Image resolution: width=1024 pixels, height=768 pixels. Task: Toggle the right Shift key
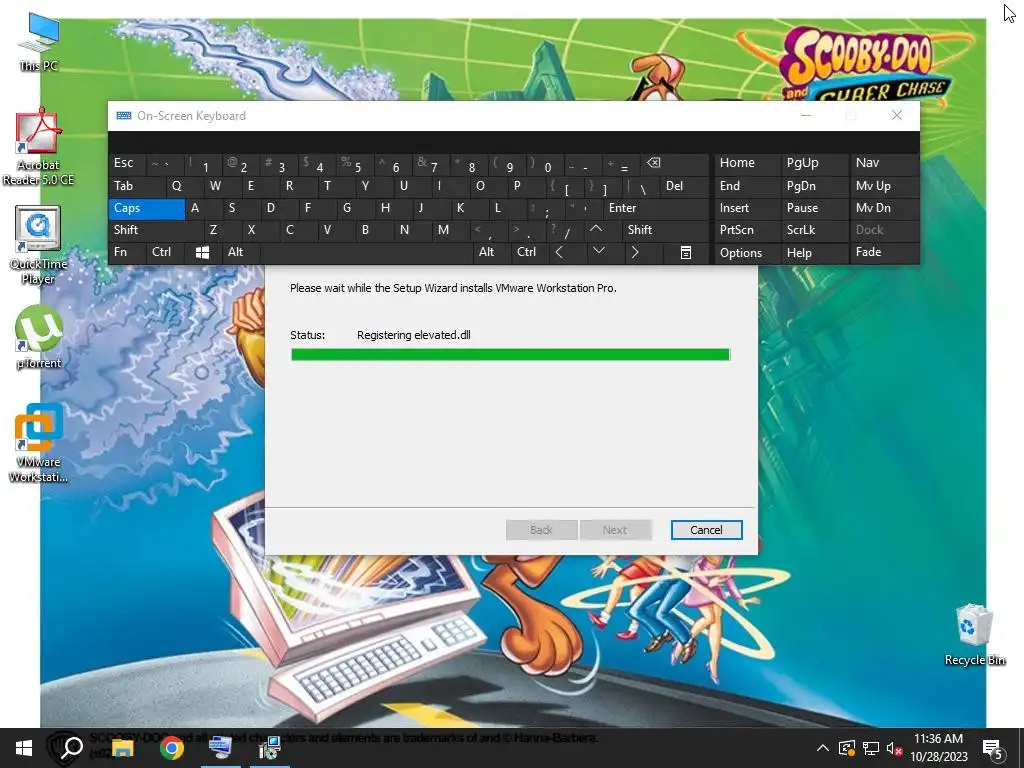(x=665, y=231)
